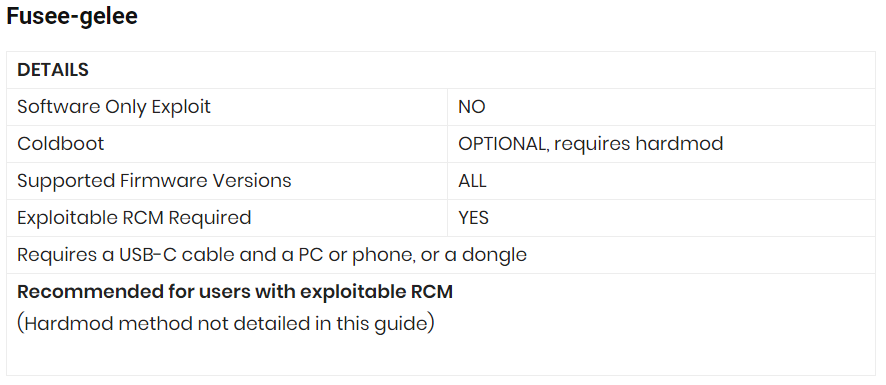Click the YES value for RCM Required

click(x=473, y=218)
